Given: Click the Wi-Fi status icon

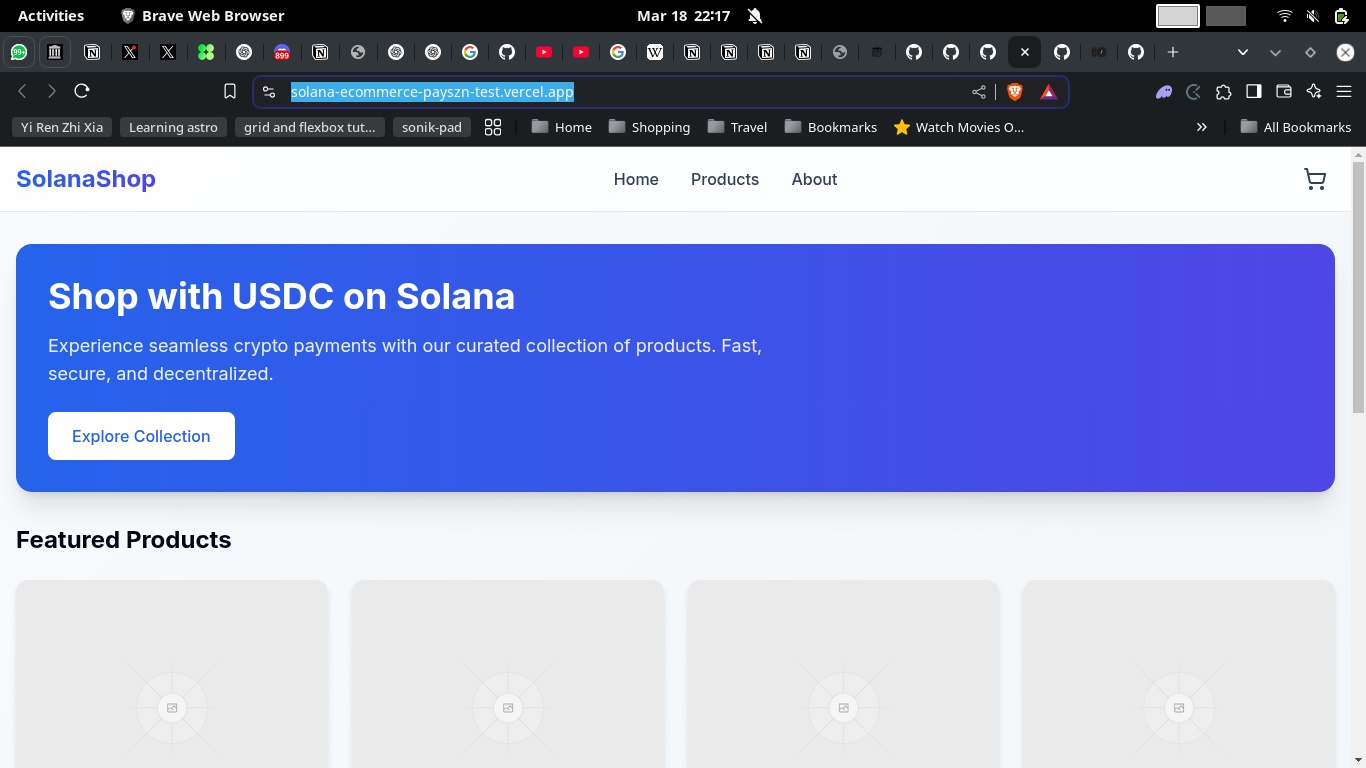Looking at the screenshot, I should pyautogui.click(x=1285, y=16).
